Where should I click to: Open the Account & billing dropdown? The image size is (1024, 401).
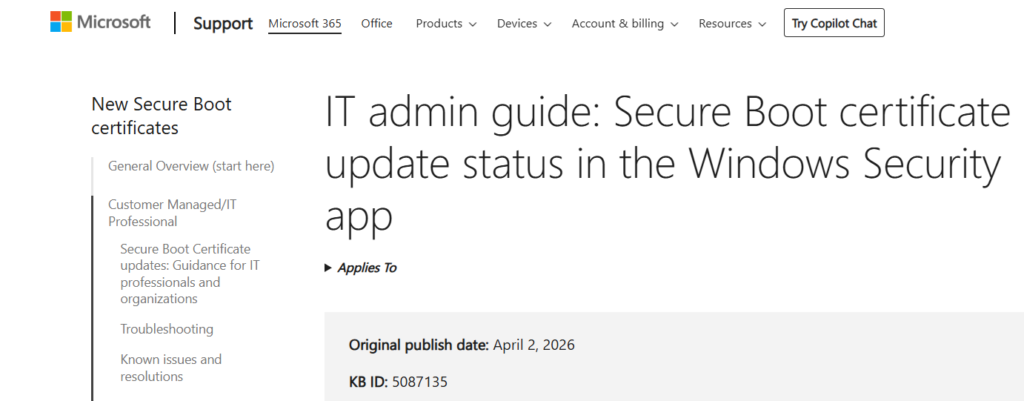[x=624, y=23]
